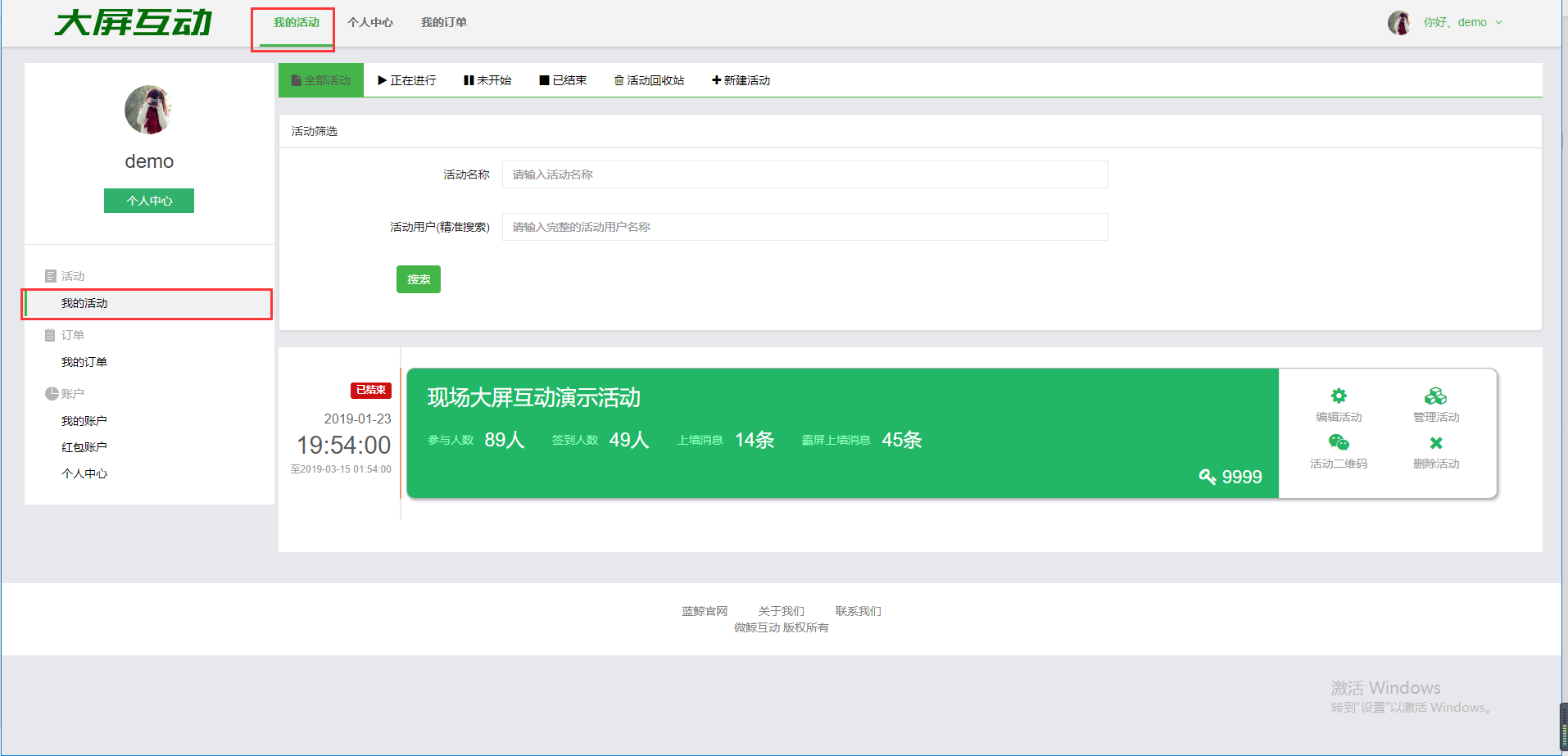Click 新建活动 to create an activity
The height and width of the screenshot is (756, 1568).
(741, 80)
